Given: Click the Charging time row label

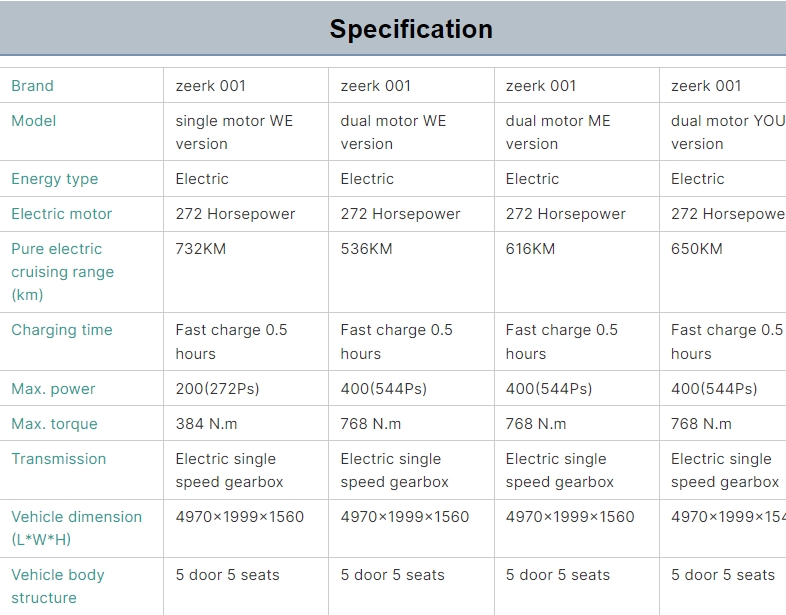Looking at the screenshot, I should point(62,330).
